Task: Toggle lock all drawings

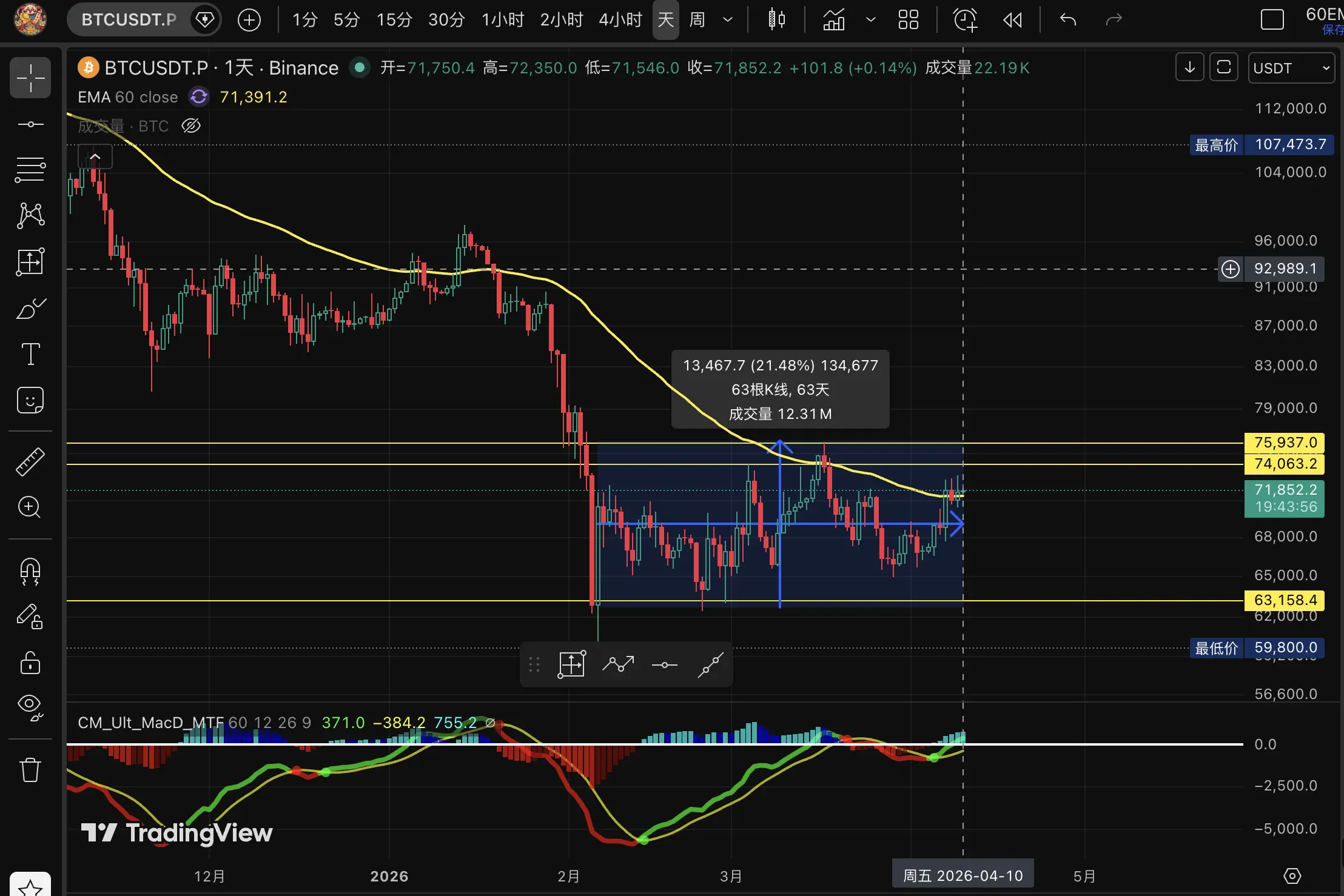Action: (30, 663)
